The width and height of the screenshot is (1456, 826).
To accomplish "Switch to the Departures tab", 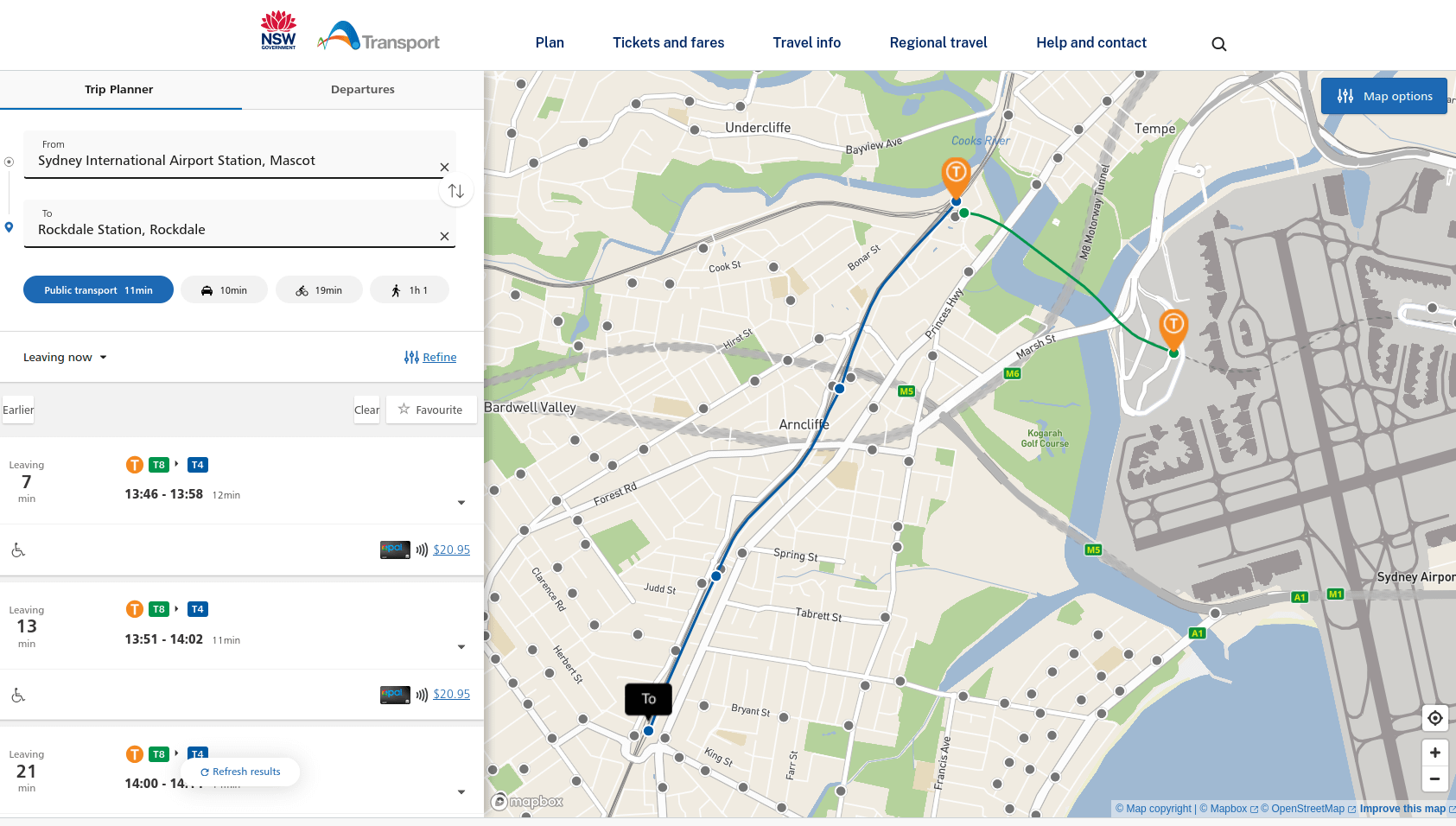I will click(362, 90).
